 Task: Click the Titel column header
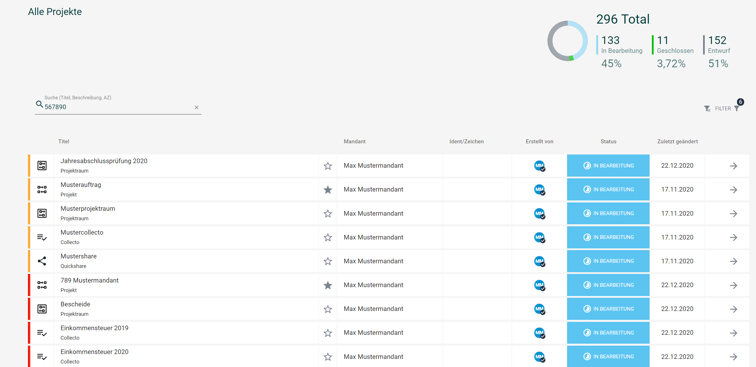point(64,141)
